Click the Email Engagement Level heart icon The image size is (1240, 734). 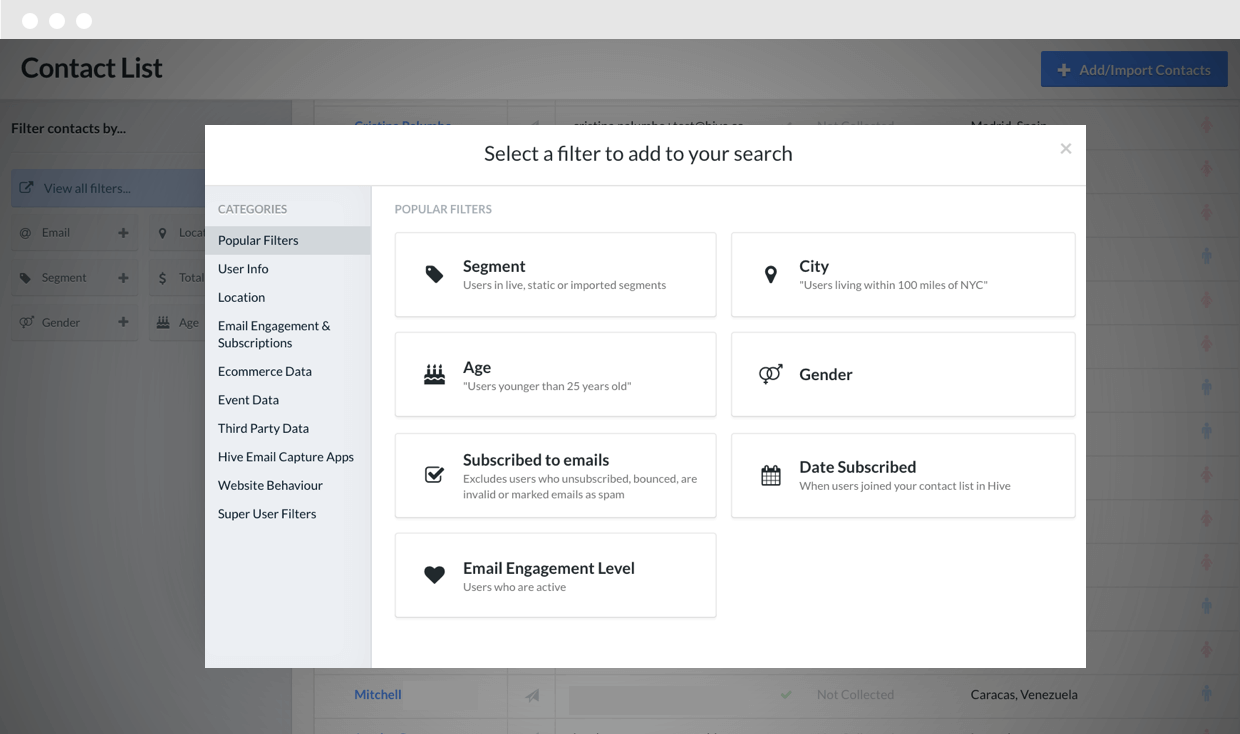(x=434, y=575)
